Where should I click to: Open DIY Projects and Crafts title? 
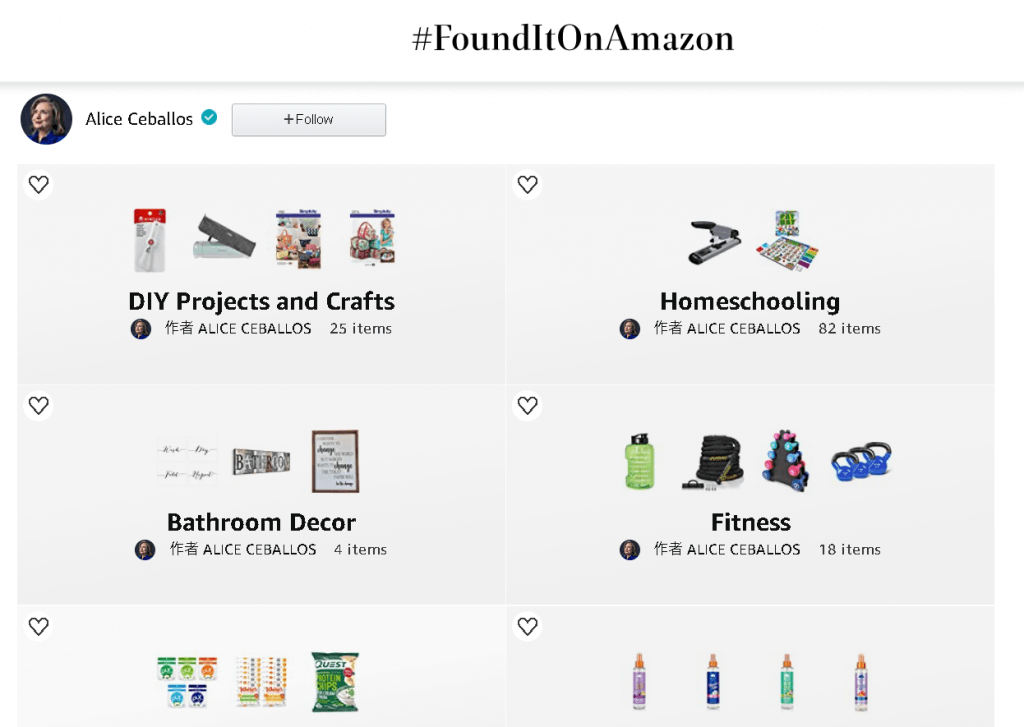pos(261,301)
